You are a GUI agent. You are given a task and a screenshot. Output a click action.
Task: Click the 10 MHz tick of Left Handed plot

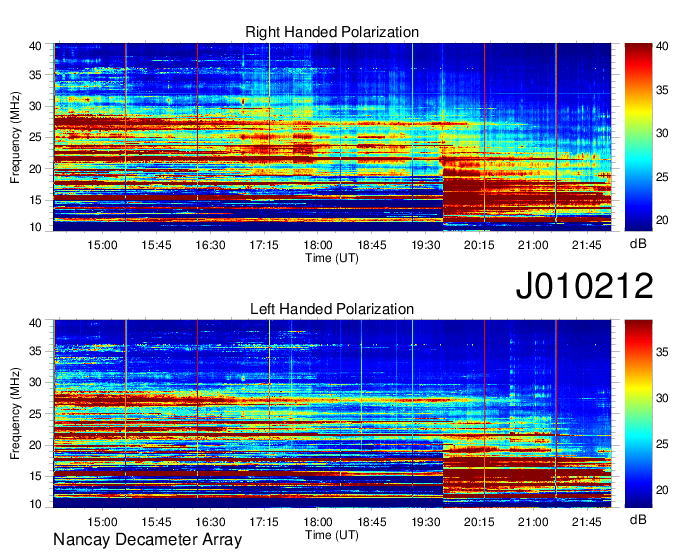tap(36, 504)
